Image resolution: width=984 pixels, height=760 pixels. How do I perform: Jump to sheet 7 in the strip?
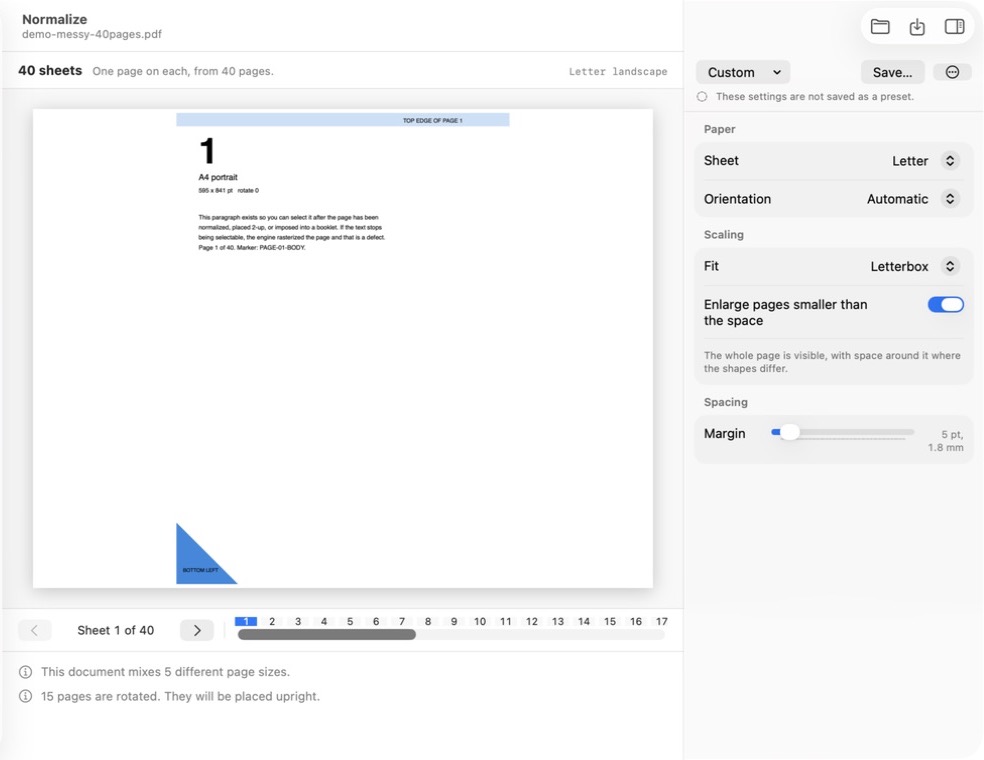[x=402, y=621]
